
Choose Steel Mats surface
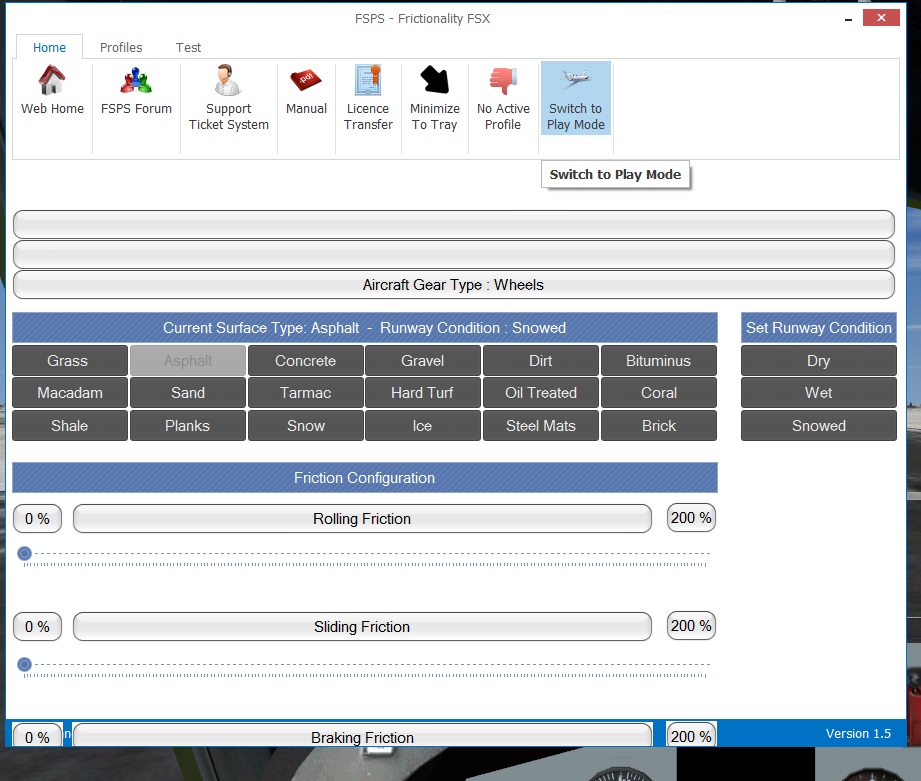pos(541,426)
